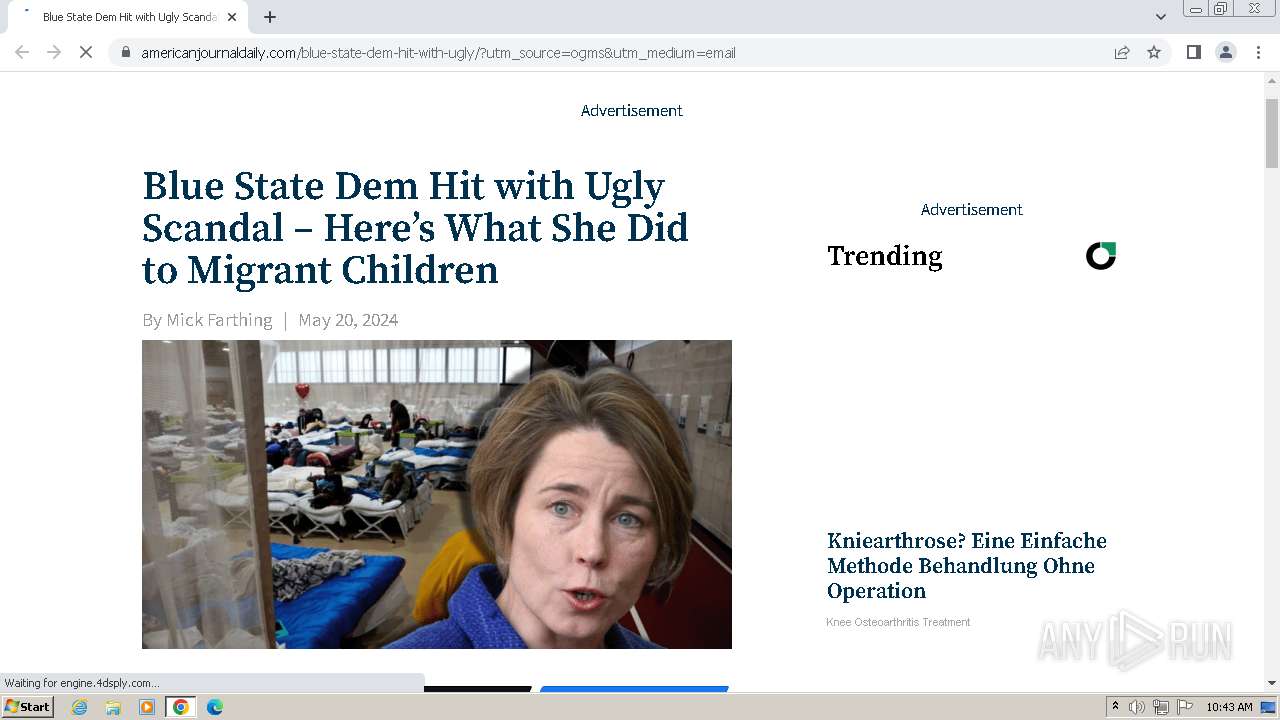Click Knee Osteoarthritis Treatment sponsor label

pyautogui.click(x=898, y=622)
